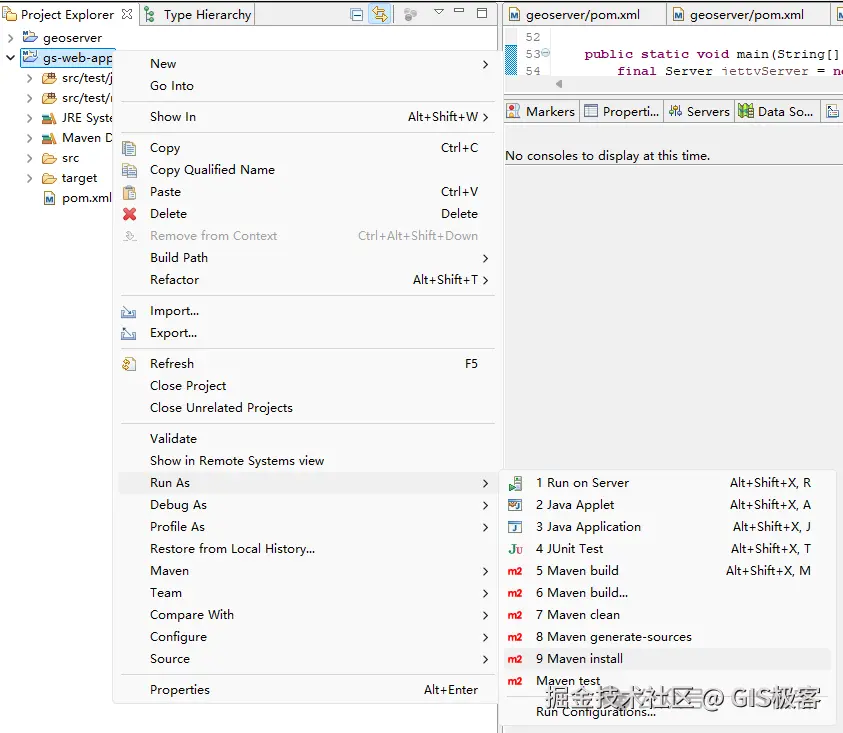Click the red Delete X icon

coord(129,214)
